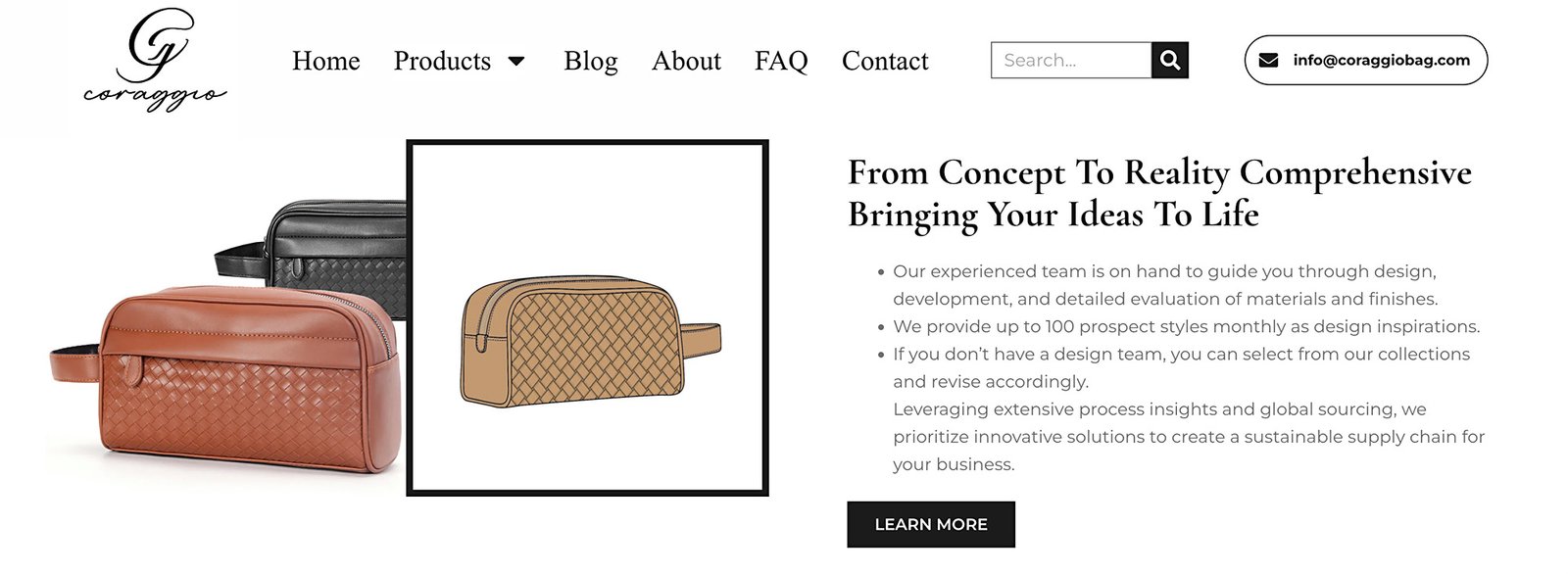The height and width of the screenshot is (574, 1568).
Task: Expand the Products dropdown arrow
Action: (x=516, y=61)
